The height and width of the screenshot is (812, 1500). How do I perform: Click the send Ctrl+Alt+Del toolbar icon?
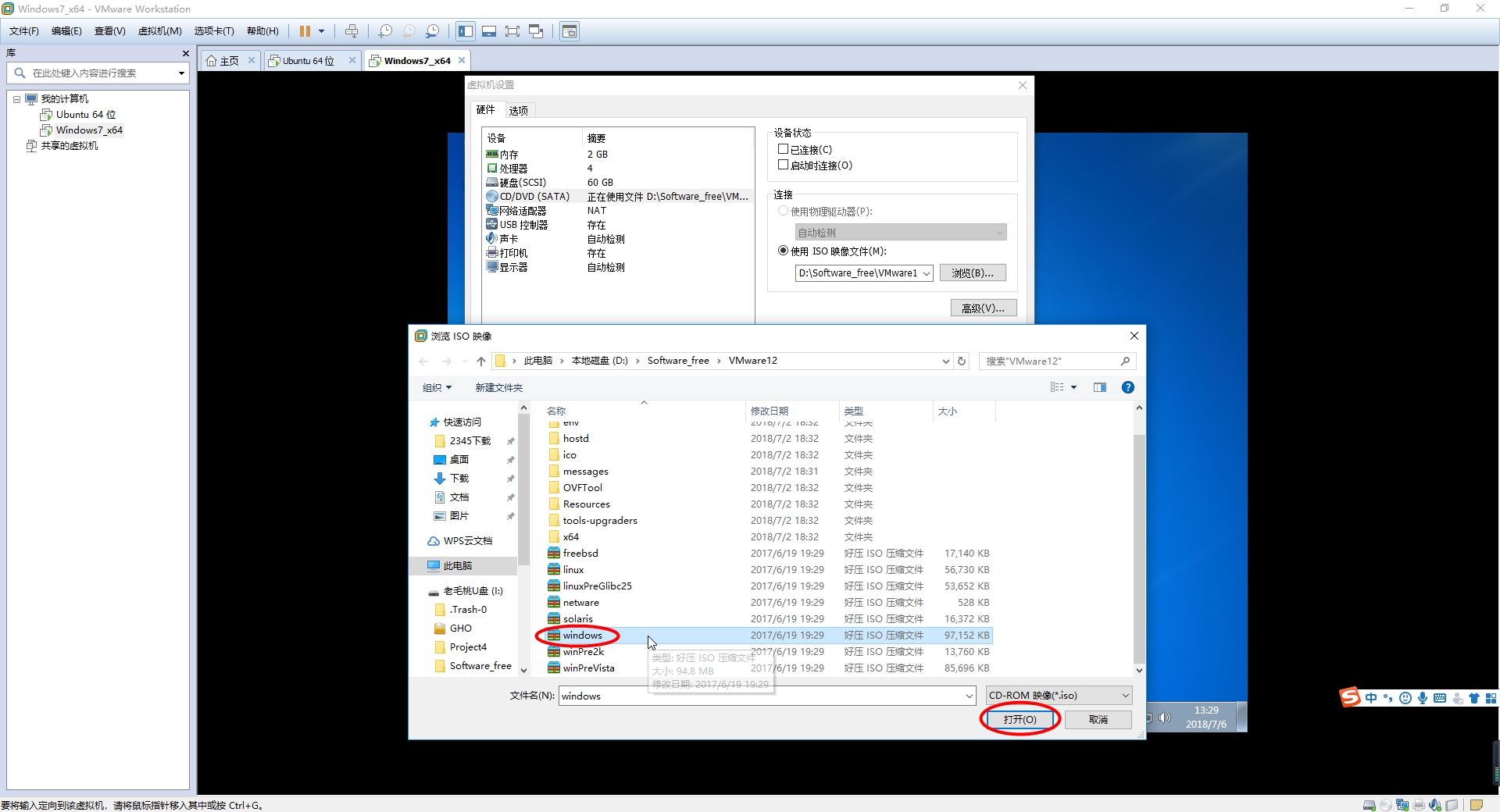point(352,31)
